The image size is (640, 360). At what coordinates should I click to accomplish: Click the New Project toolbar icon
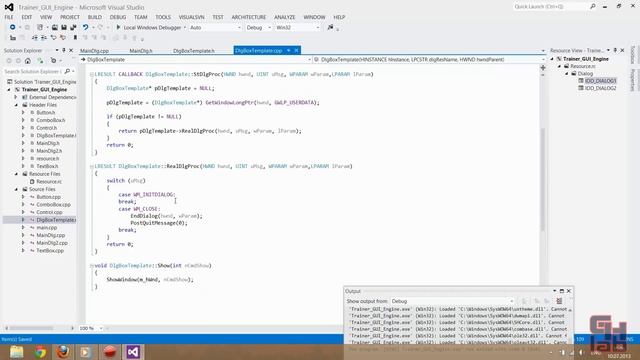pyautogui.click(x=40, y=27)
